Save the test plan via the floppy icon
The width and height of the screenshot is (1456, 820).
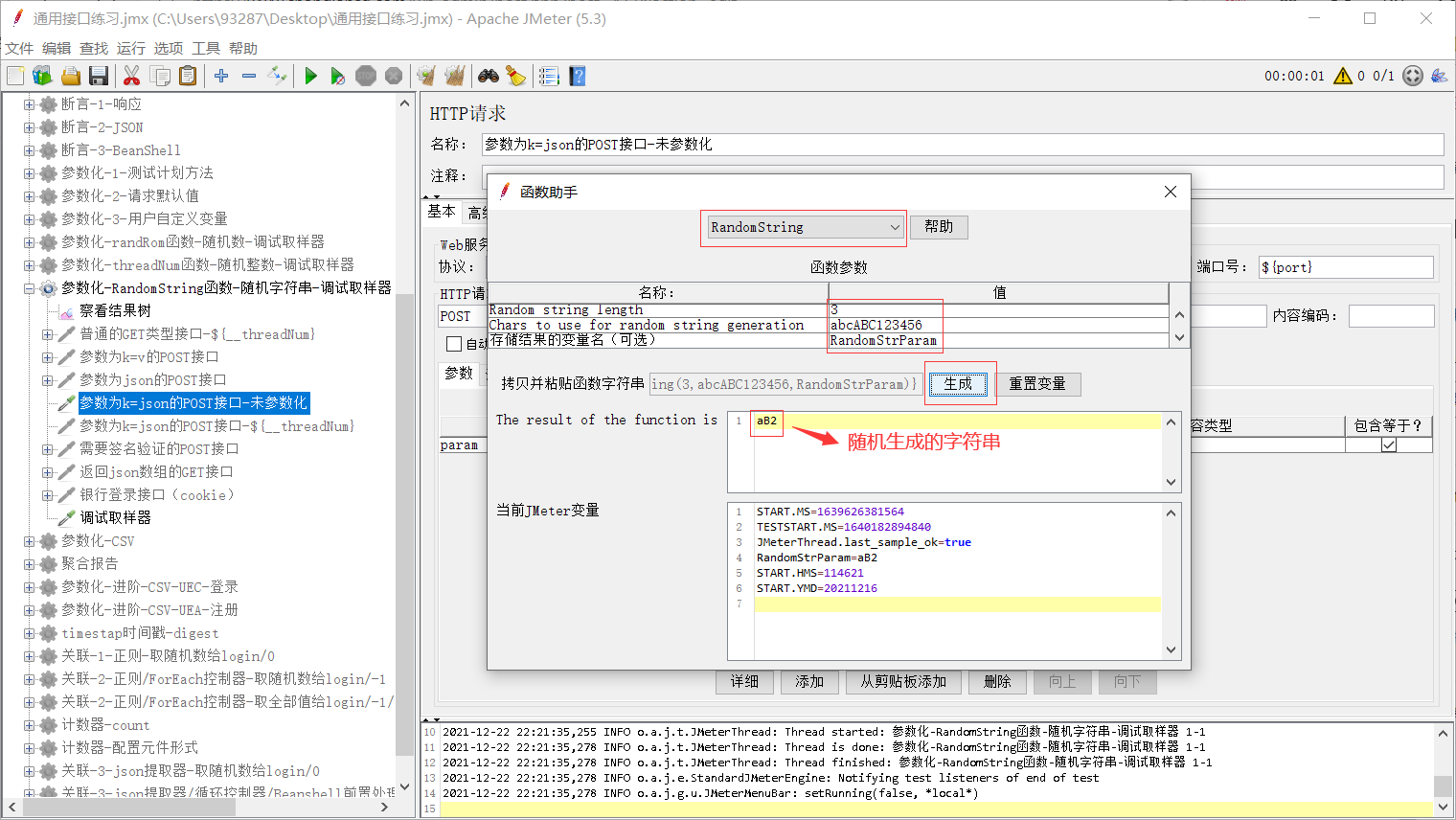[98, 76]
